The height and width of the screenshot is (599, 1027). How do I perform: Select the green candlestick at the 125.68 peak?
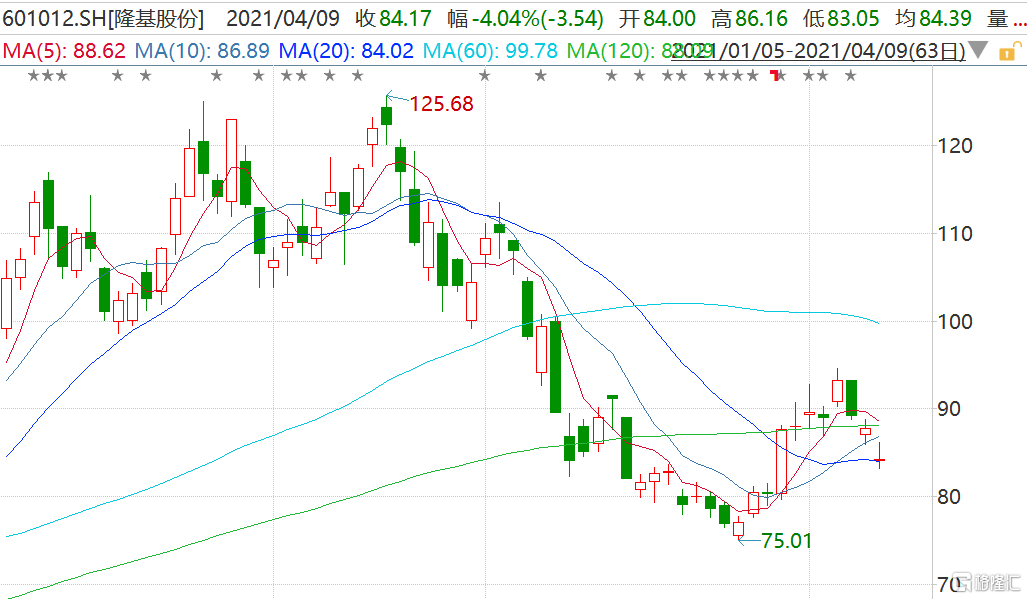tap(386, 117)
